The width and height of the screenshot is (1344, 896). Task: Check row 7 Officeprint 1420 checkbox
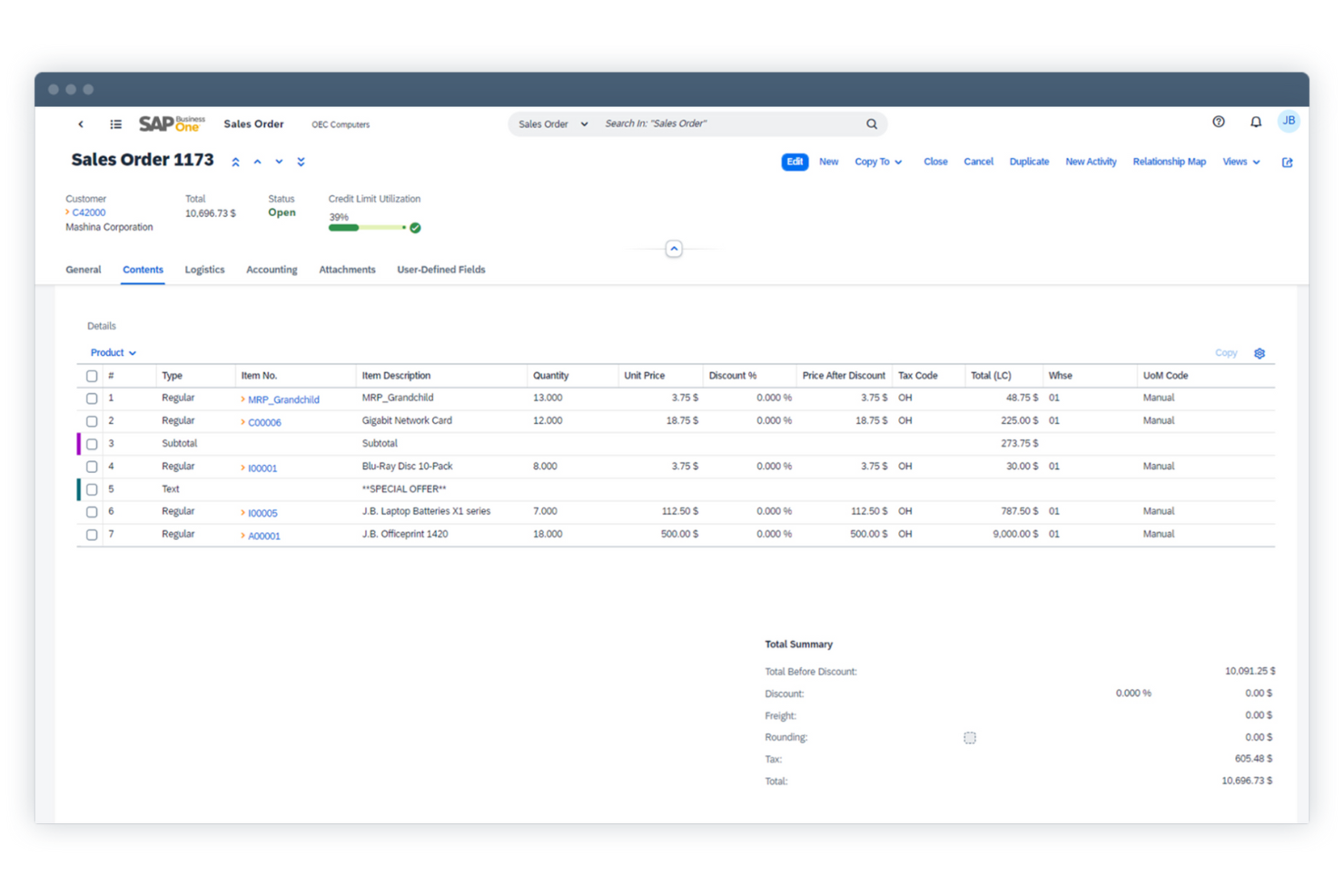point(92,535)
